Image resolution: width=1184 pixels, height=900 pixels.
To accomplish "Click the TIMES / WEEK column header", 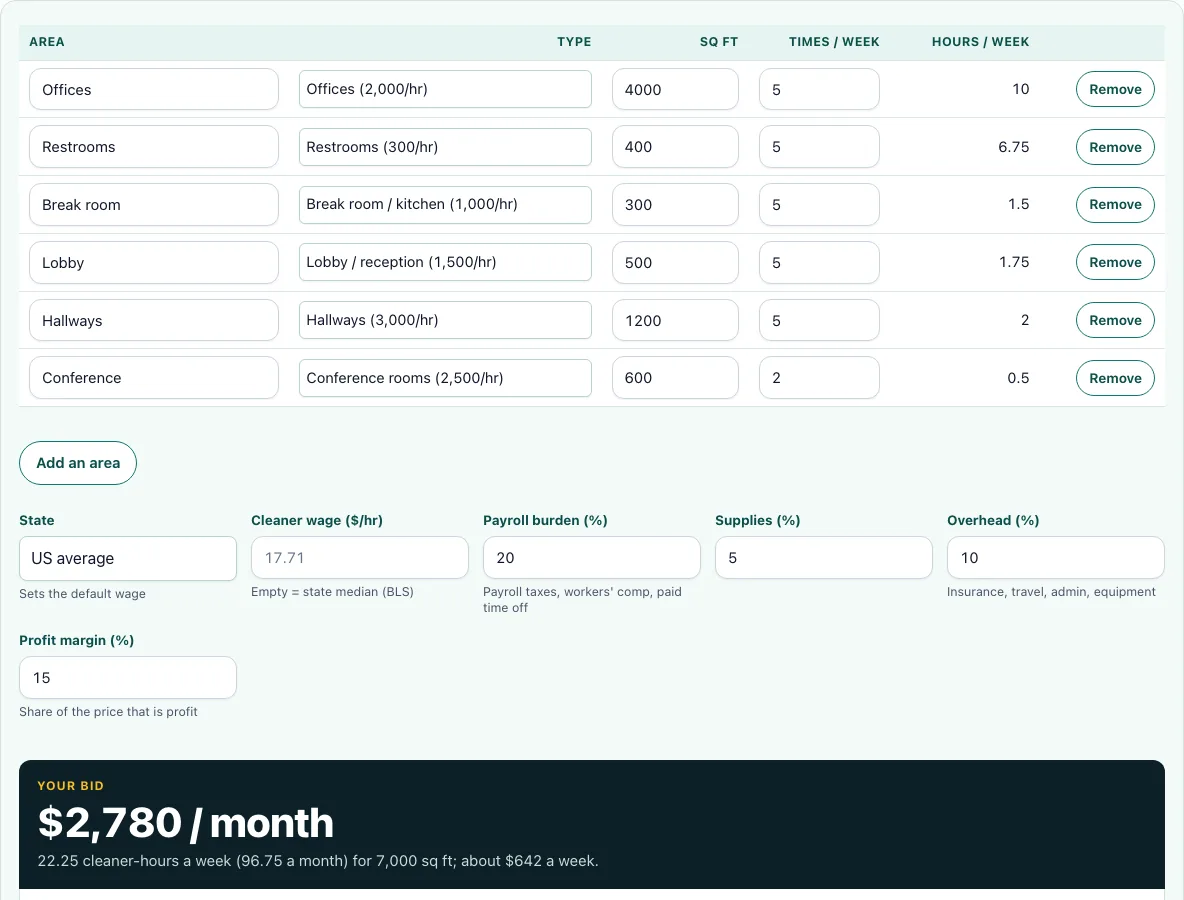I will (834, 42).
